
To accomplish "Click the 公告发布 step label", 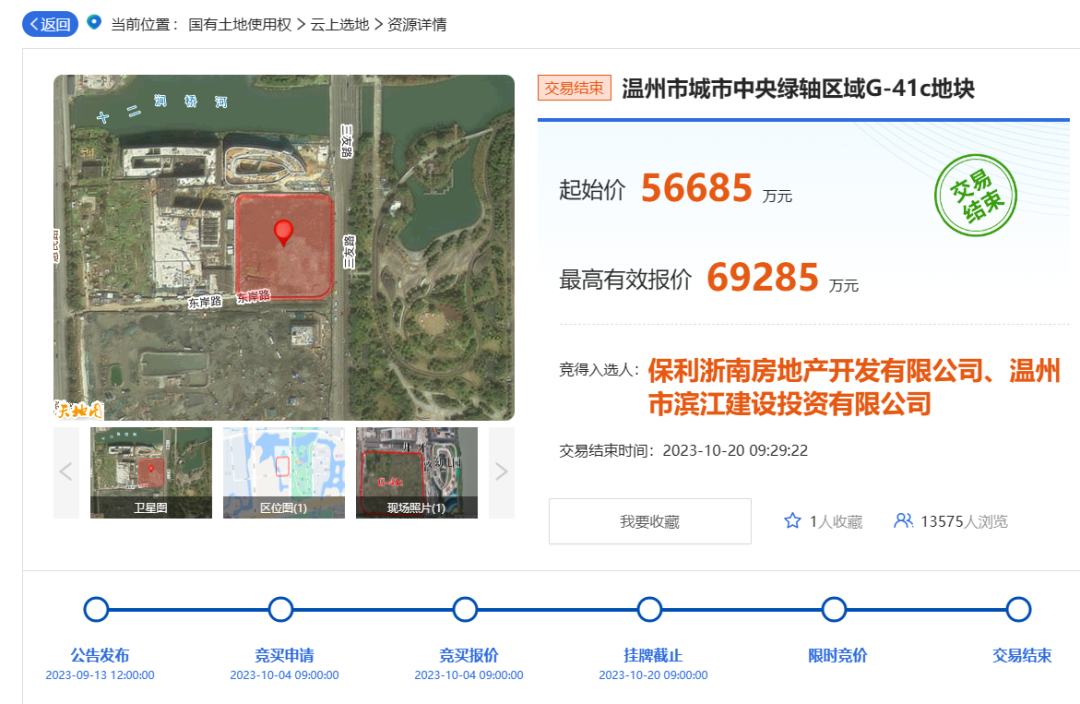I will tap(100, 655).
